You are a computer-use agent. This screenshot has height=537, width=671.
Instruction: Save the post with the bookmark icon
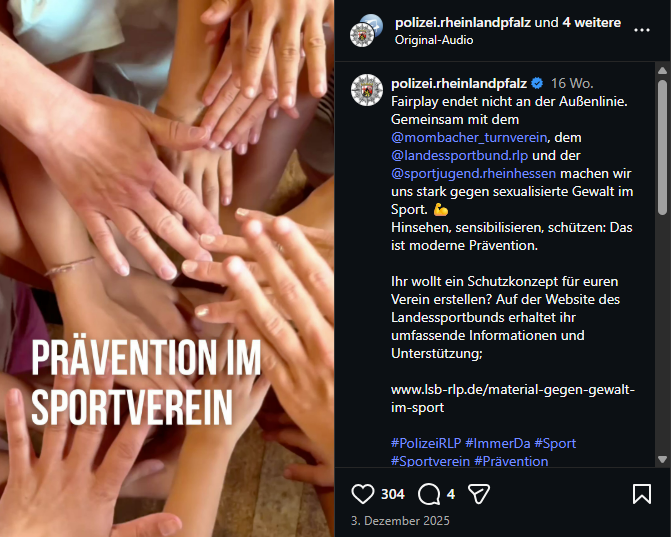pos(642,494)
